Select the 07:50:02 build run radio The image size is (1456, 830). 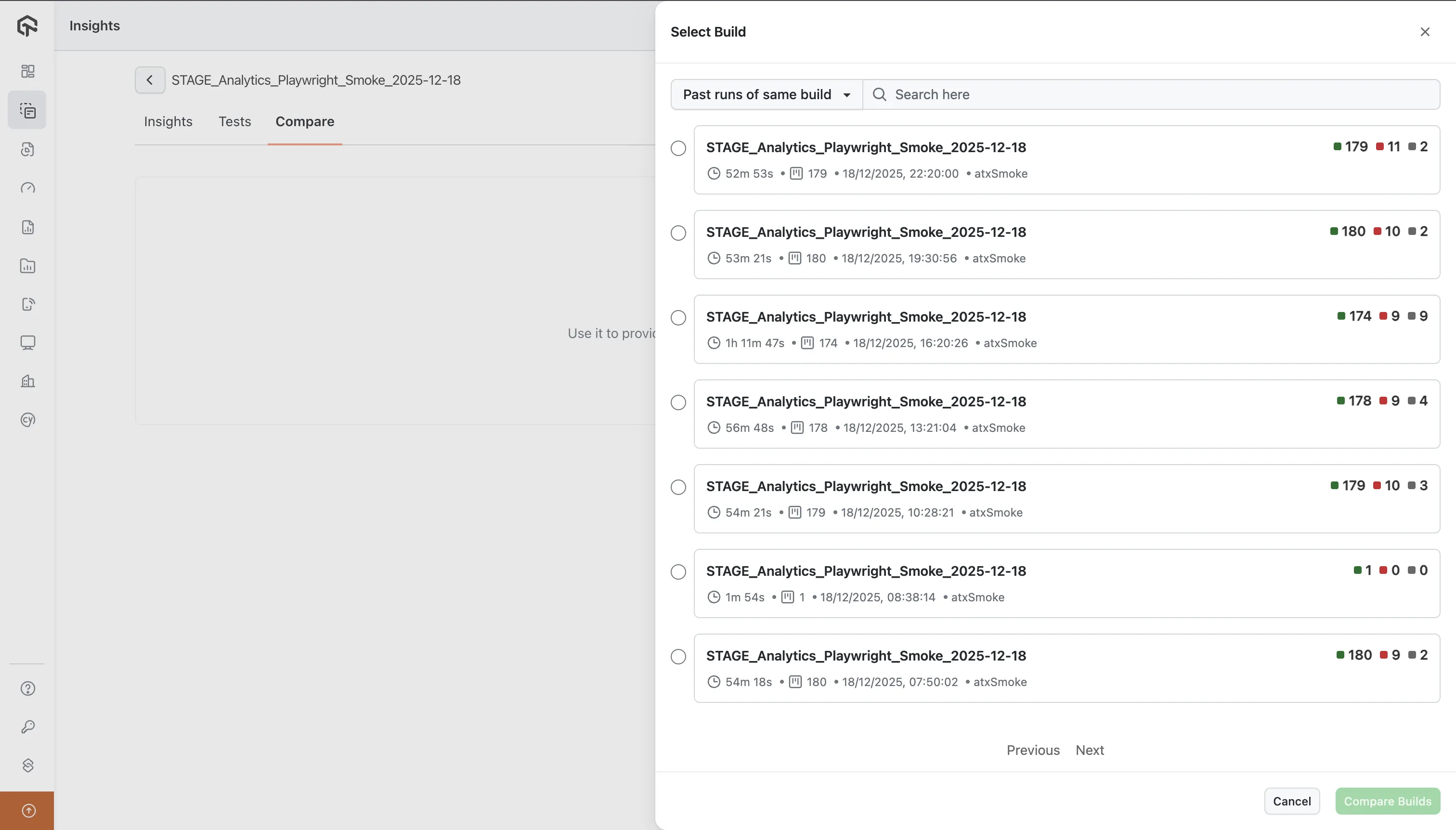click(x=678, y=657)
